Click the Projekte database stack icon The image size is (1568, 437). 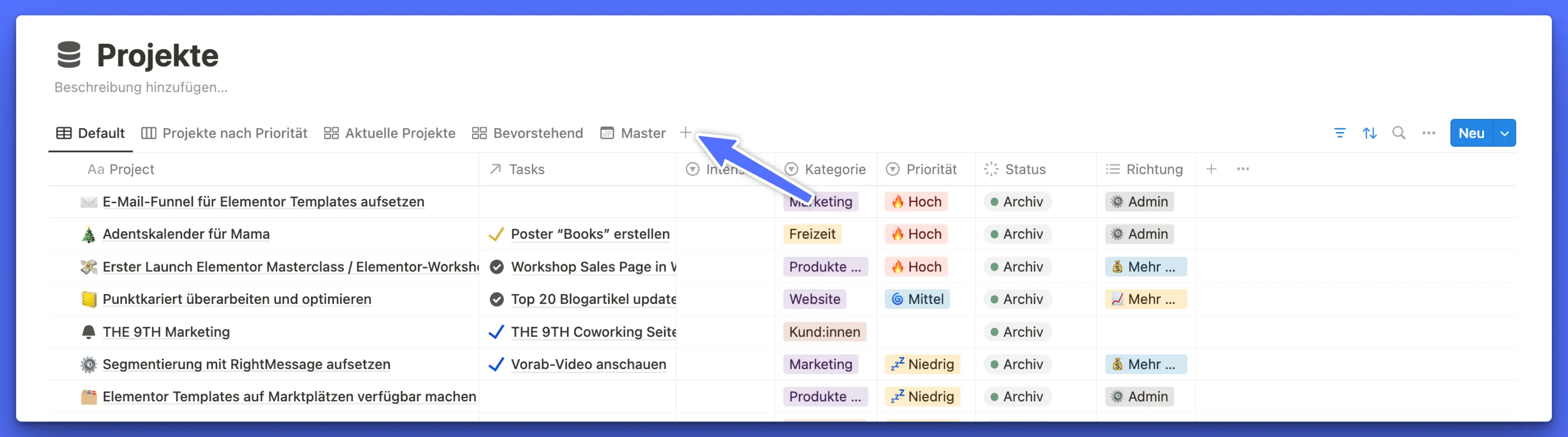(x=69, y=55)
